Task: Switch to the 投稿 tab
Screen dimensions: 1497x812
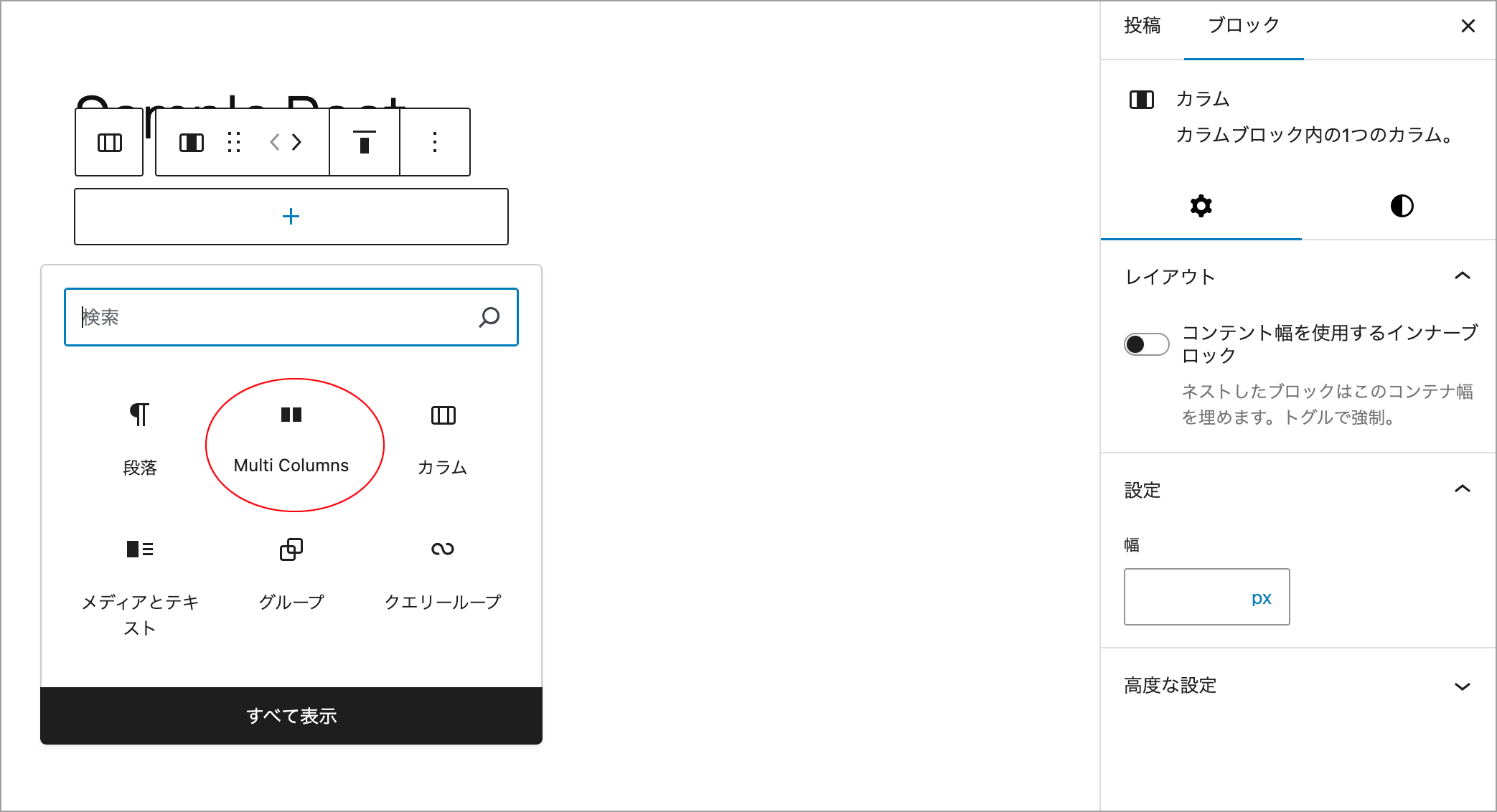Action: point(1142,26)
